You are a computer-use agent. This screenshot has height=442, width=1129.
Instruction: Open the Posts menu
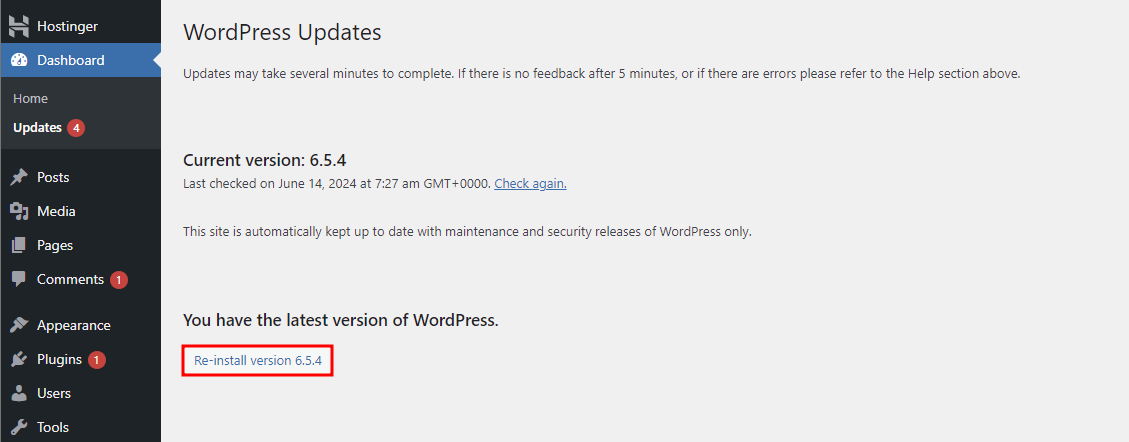pos(53,177)
